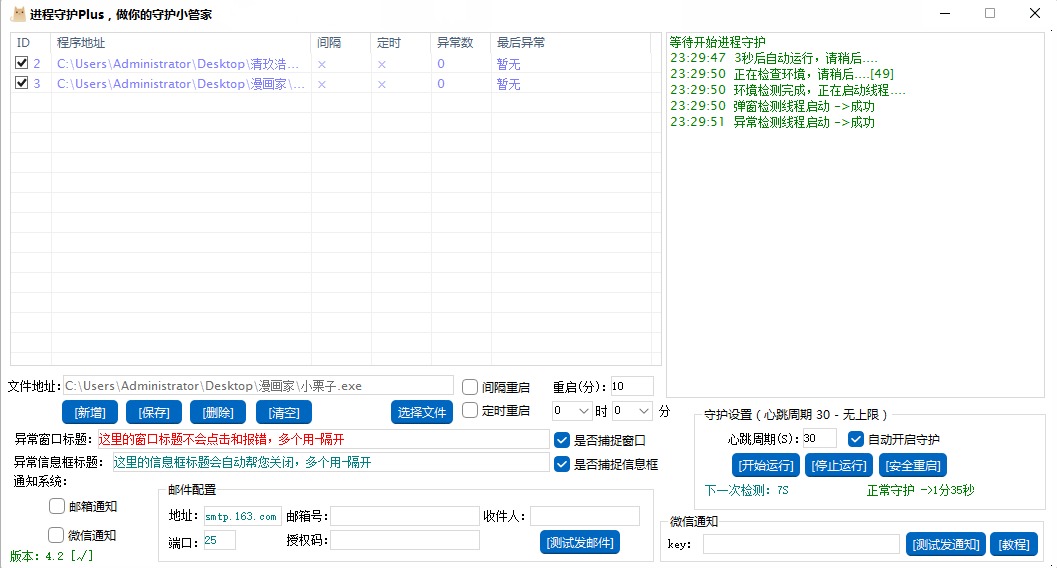The width and height of the screenshot is (1057, 568).
Task: Uncheck the row with ID 2
Action: point(22,63)
